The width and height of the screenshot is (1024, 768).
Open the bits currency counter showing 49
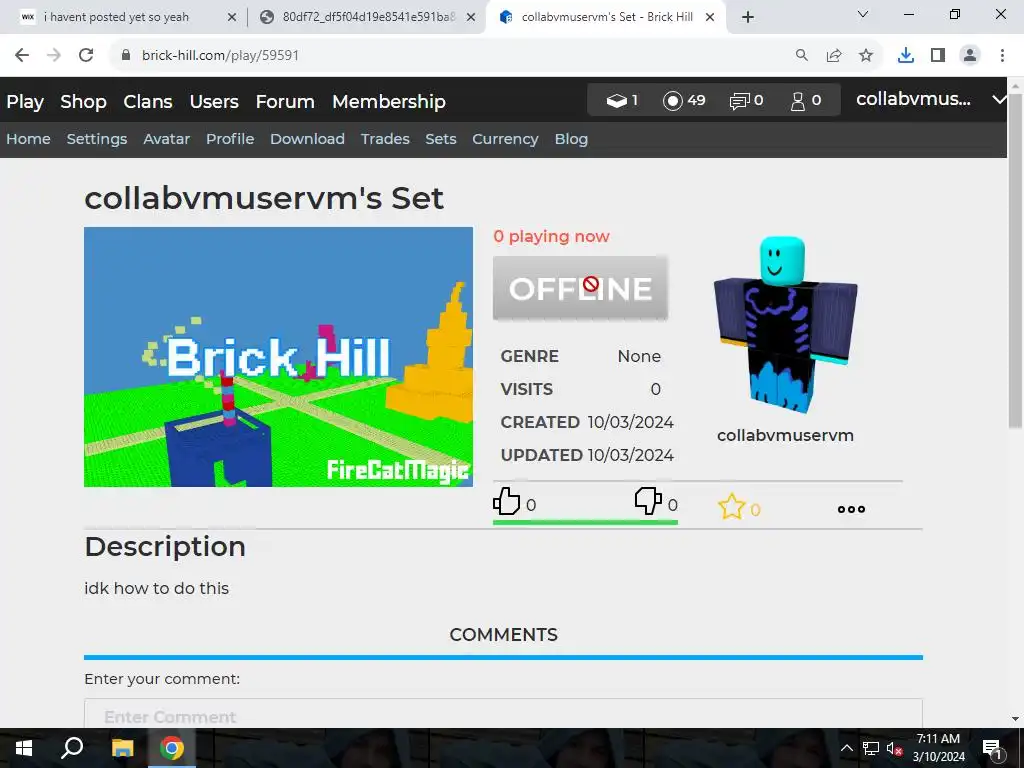coord(684,101)
